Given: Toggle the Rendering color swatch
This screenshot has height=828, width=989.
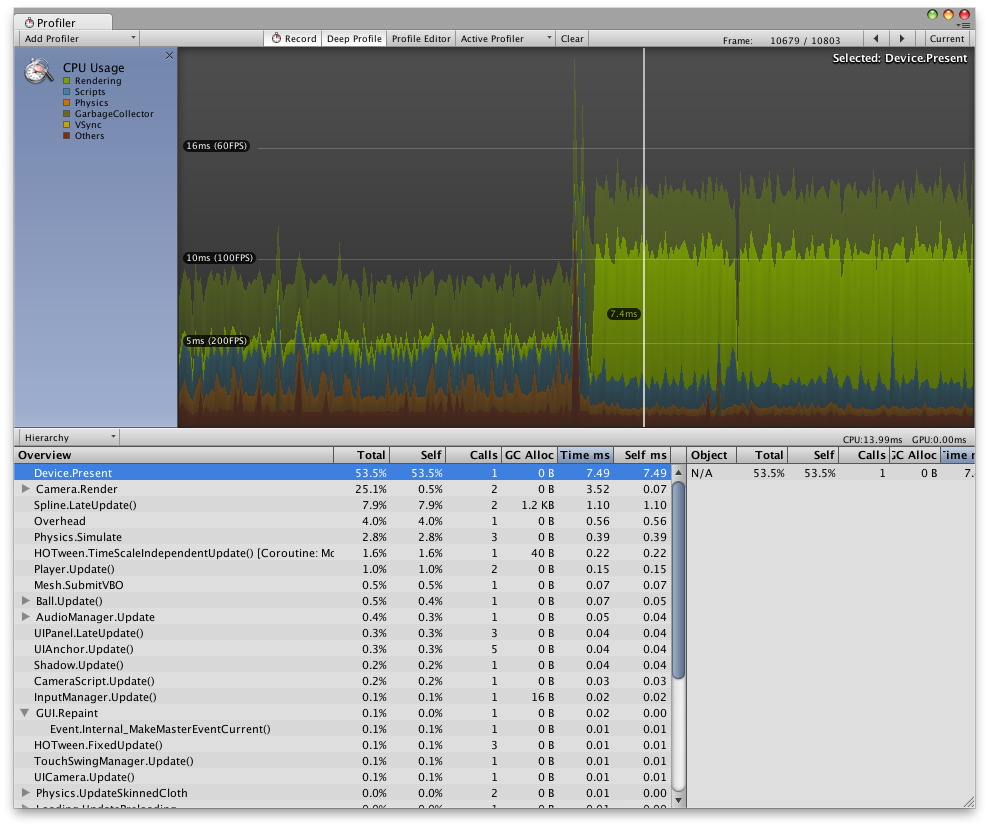Looking at the screenshot, I should pos(67,81).
